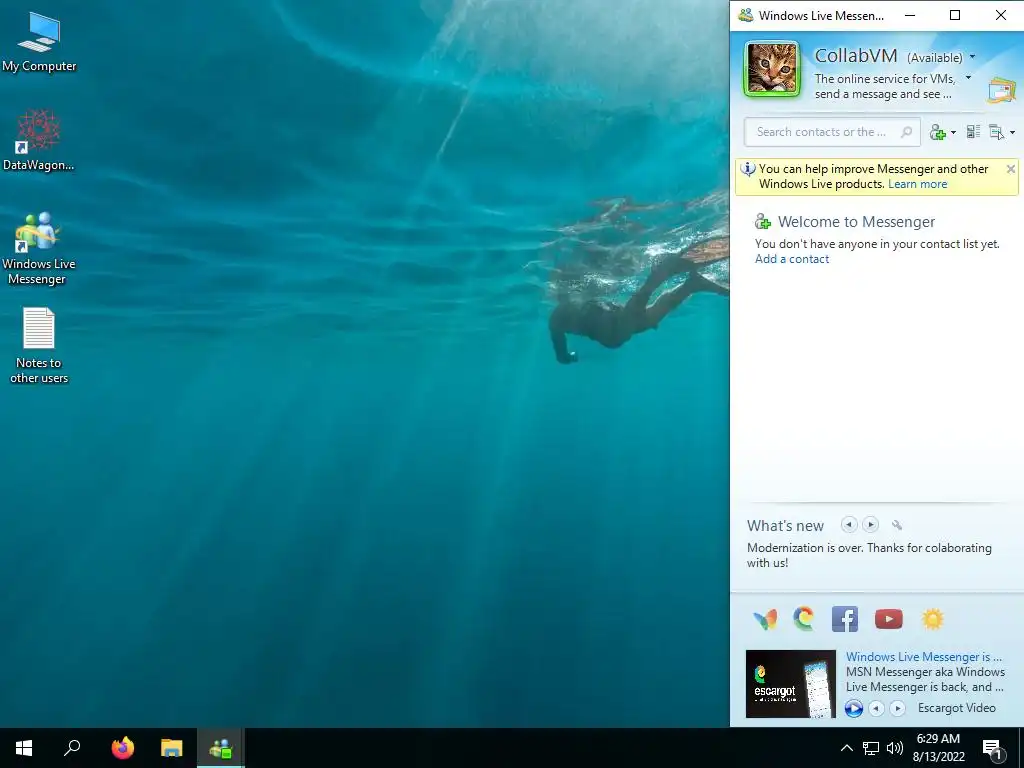Launch Firefox from the taskbar
Viewport: 1024px width, 768px height.
click(122, 748)
